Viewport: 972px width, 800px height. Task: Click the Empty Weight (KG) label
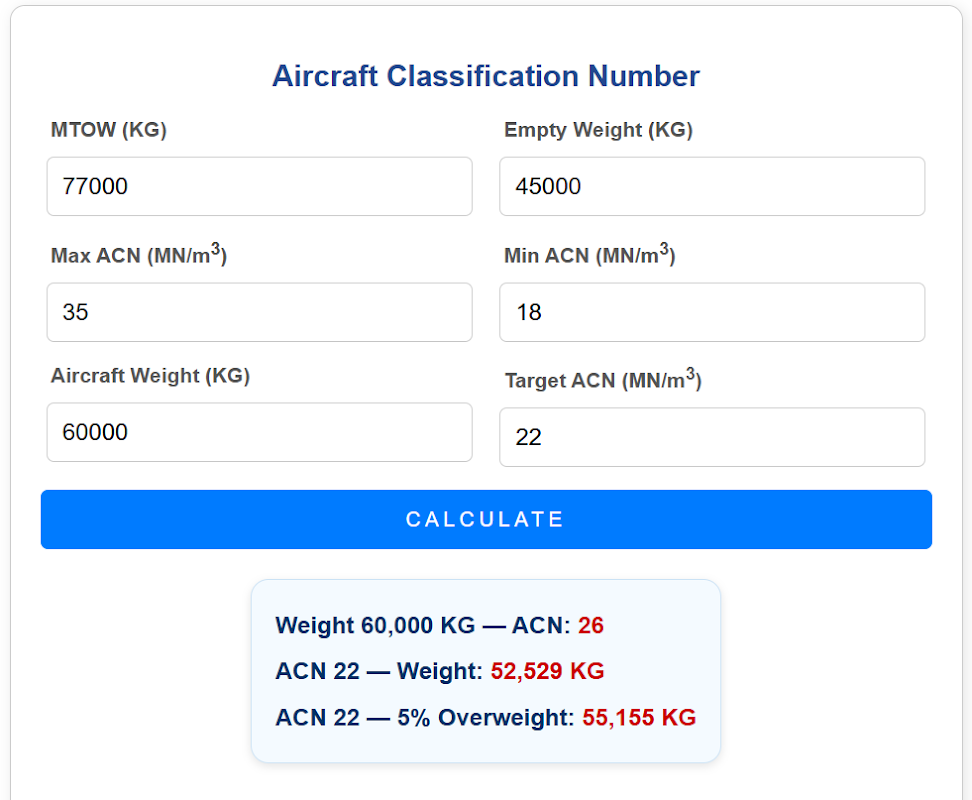(x=598, y=130)
